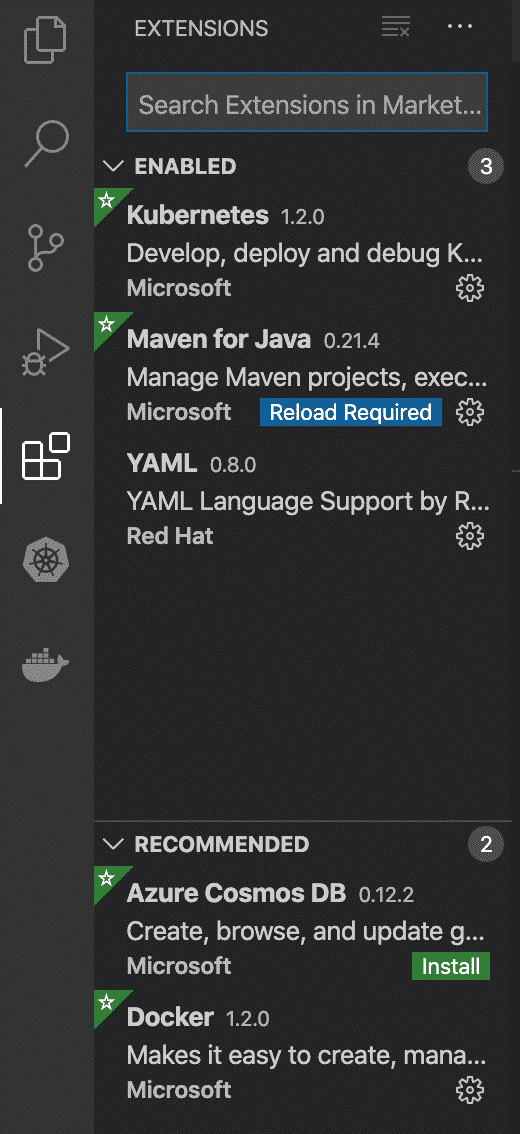The width and height of the screenshot is (520, 1134).
Task: Collapse the RECOMMENDED section
Action: pyautogui.click(x=114, y=844)
